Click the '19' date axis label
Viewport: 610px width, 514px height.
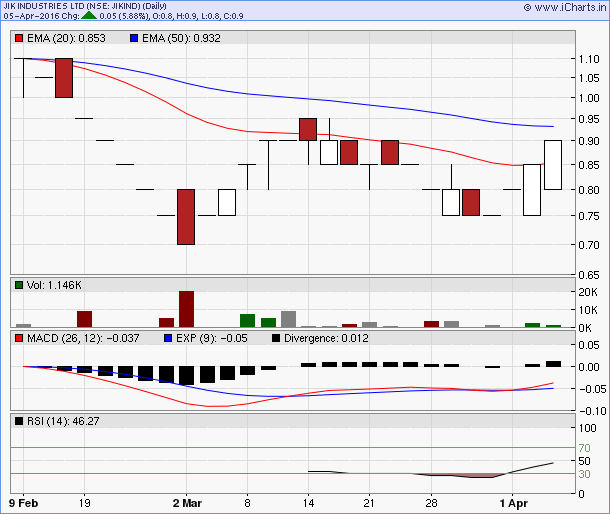click(x=84, y=503)
